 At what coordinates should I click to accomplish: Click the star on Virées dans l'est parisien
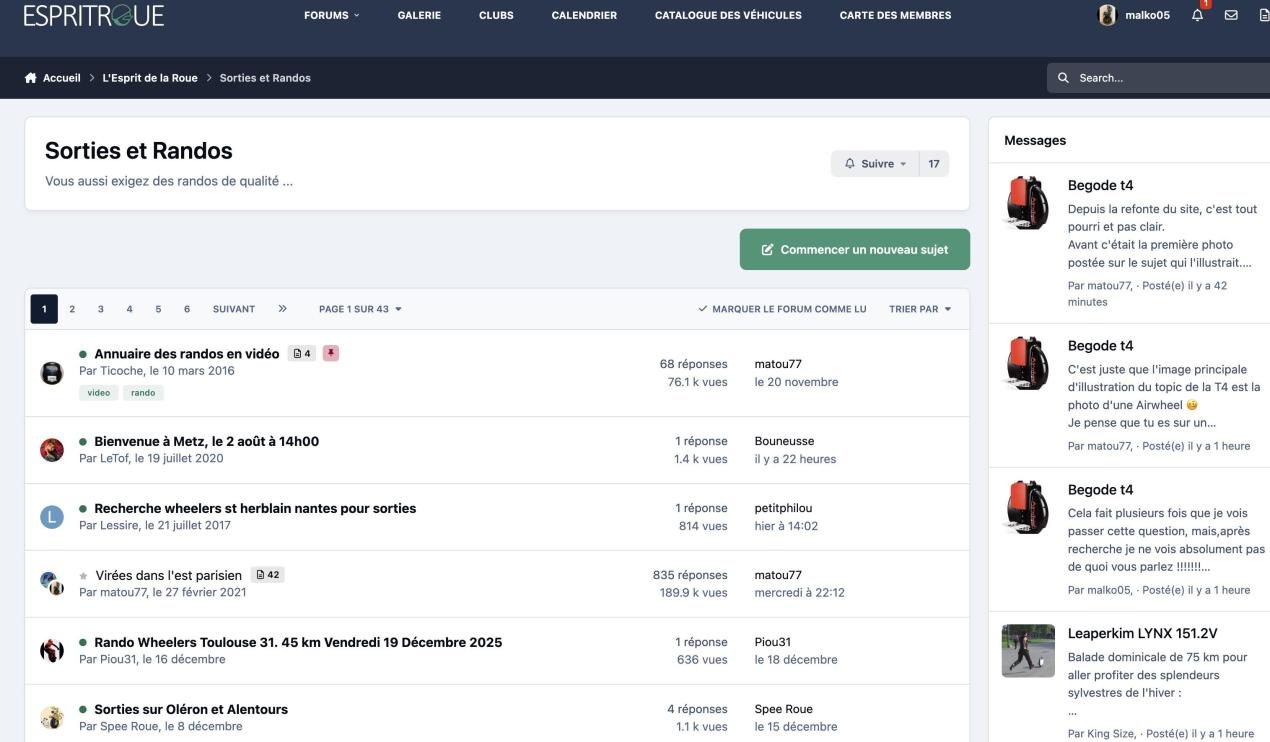(x=83, y=575)
